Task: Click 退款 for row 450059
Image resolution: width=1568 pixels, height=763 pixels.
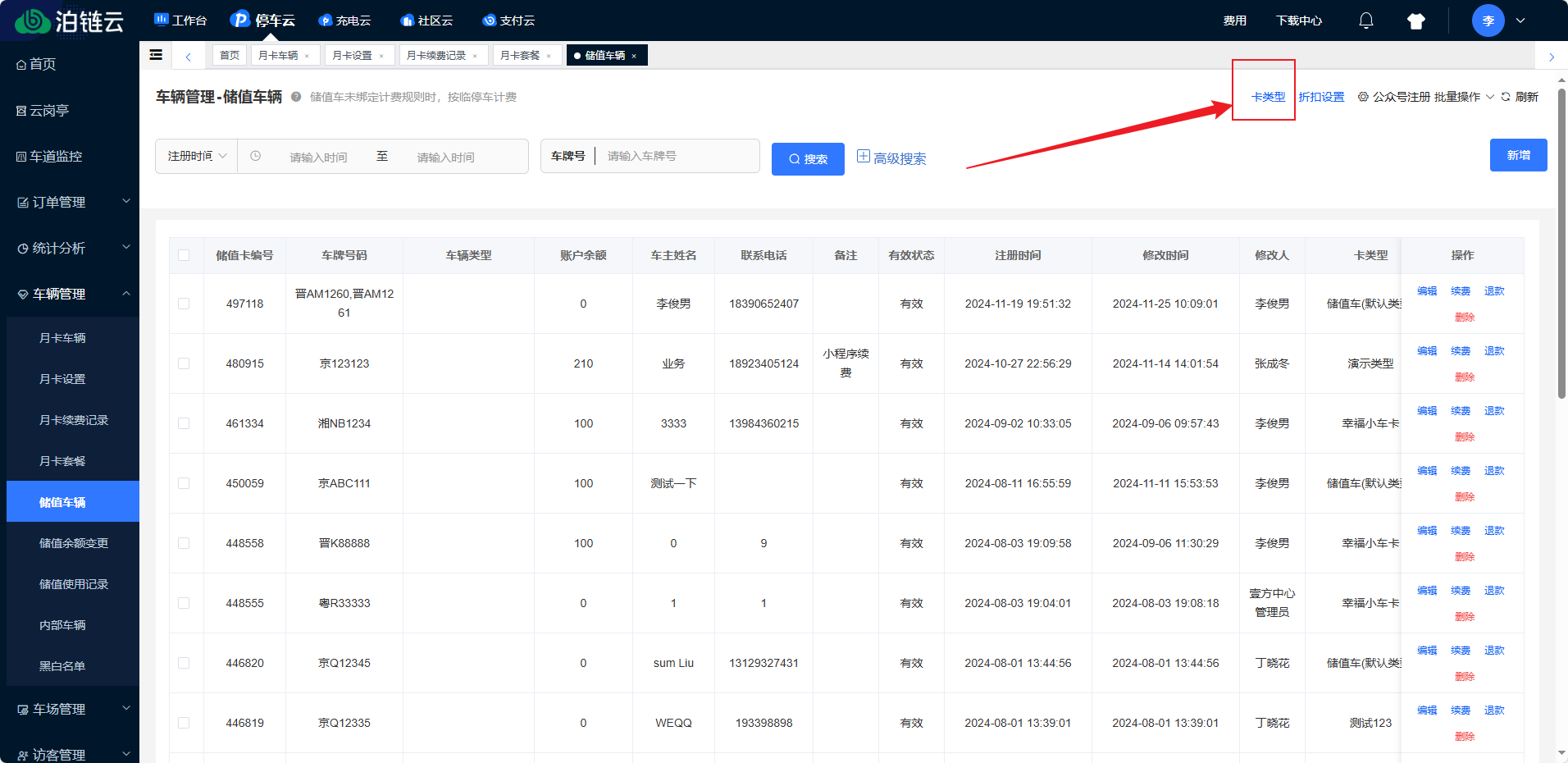Action: [x=1494, y=471]
